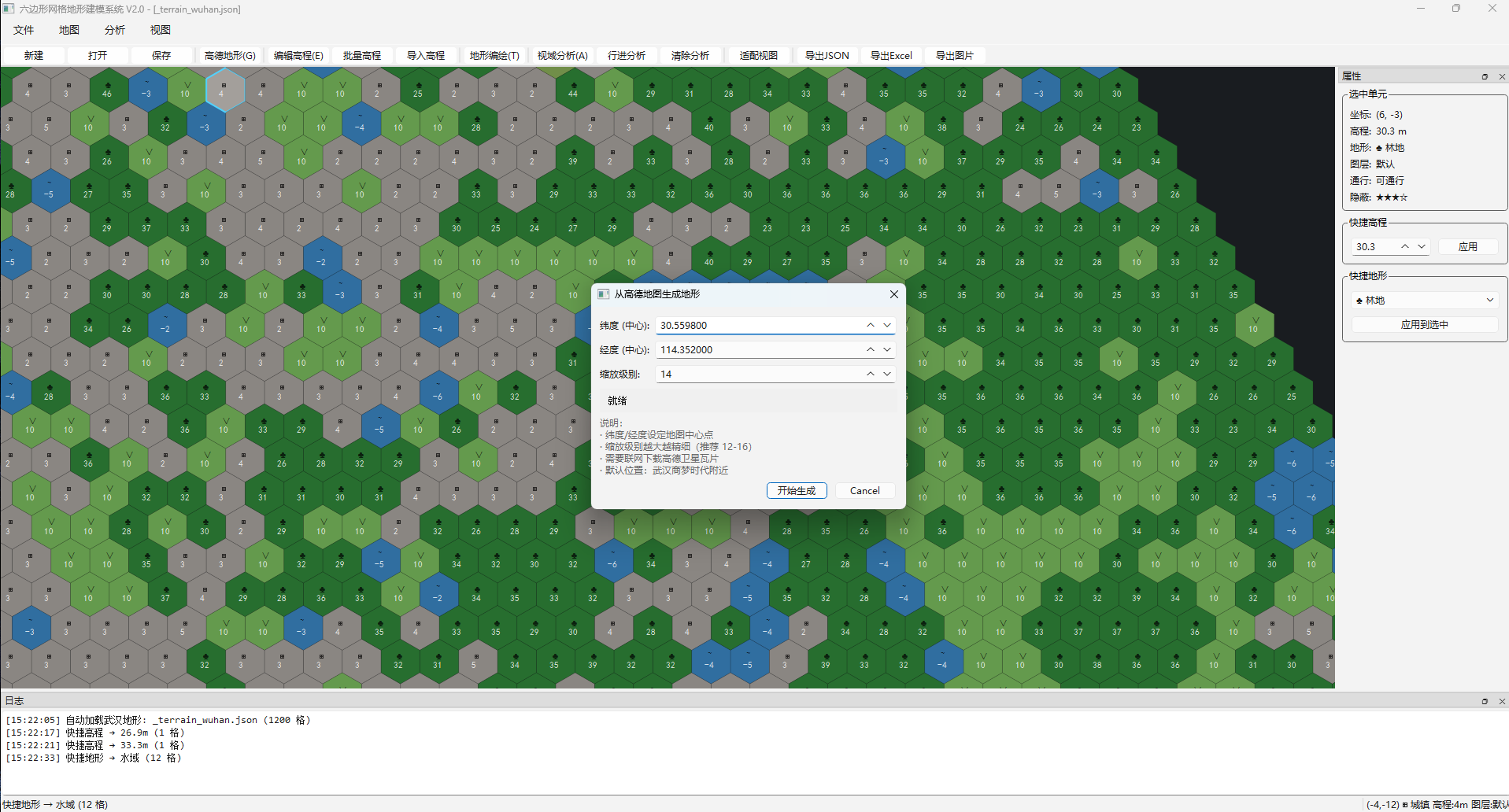Select the cyan-outlined hexagon cell

[x=224, y=89]
